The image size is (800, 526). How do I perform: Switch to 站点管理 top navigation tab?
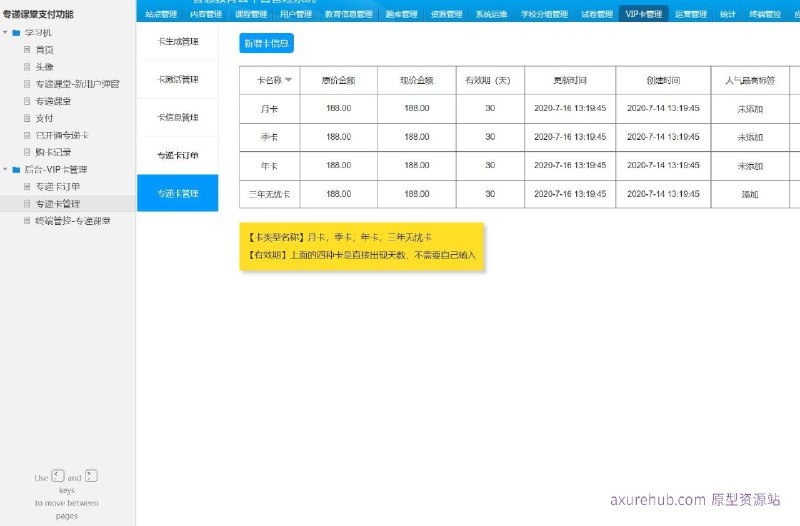(161, 14)
